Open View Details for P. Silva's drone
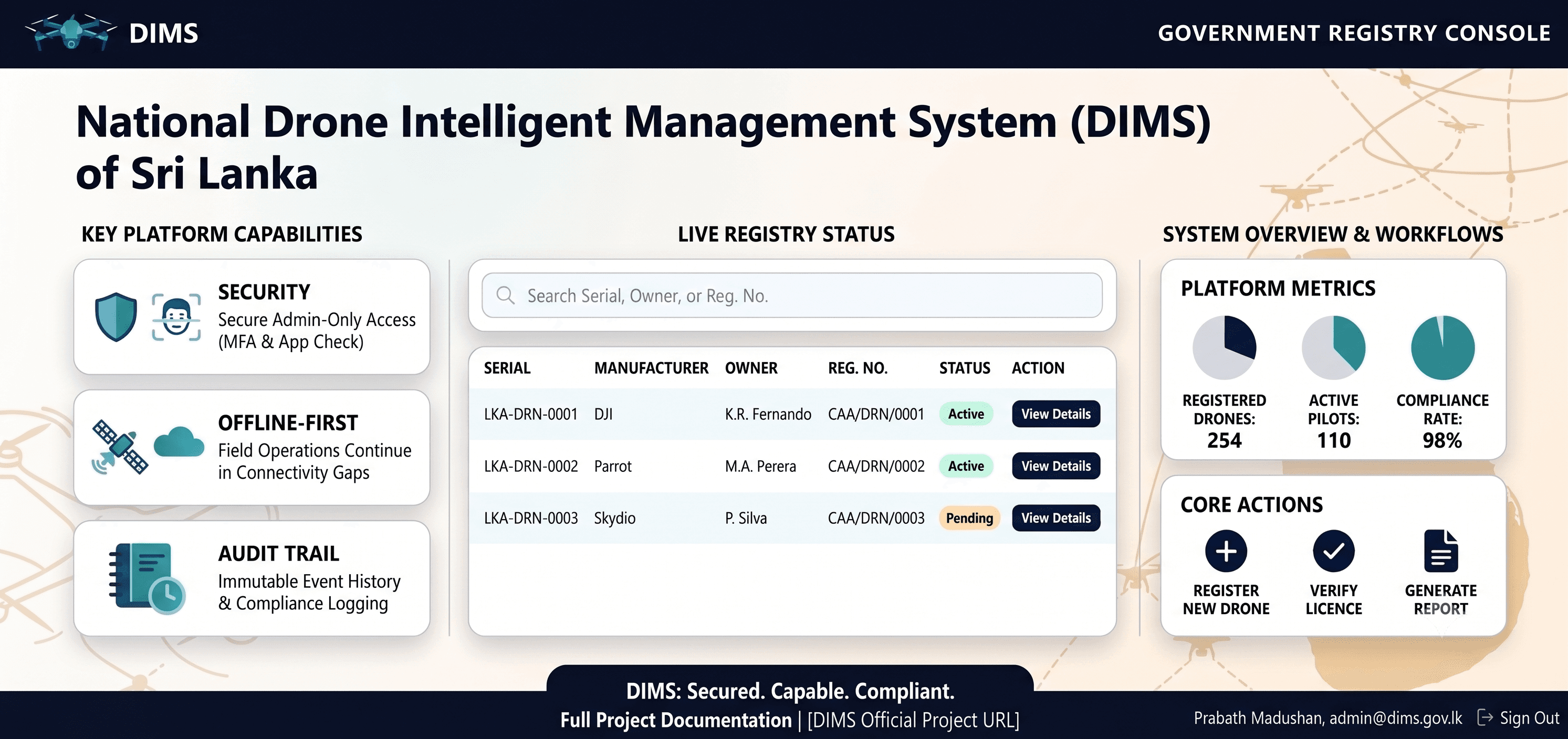Screen dimensions: 1568x739 tap(1056, 518)
